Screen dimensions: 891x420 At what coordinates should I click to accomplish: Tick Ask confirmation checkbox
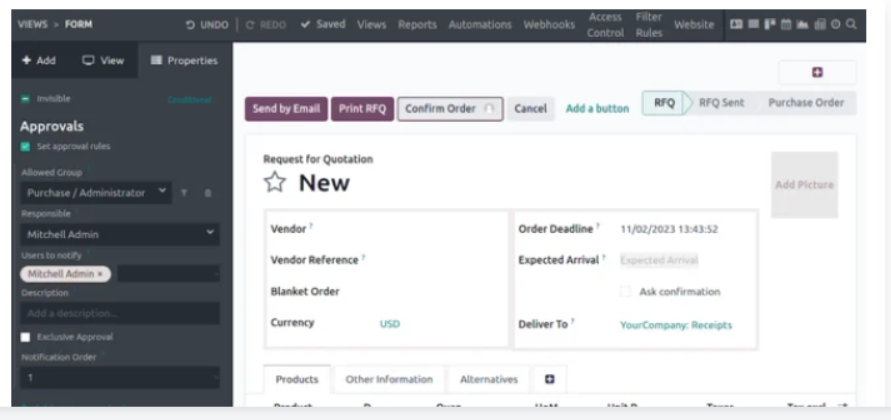[626, 292]
